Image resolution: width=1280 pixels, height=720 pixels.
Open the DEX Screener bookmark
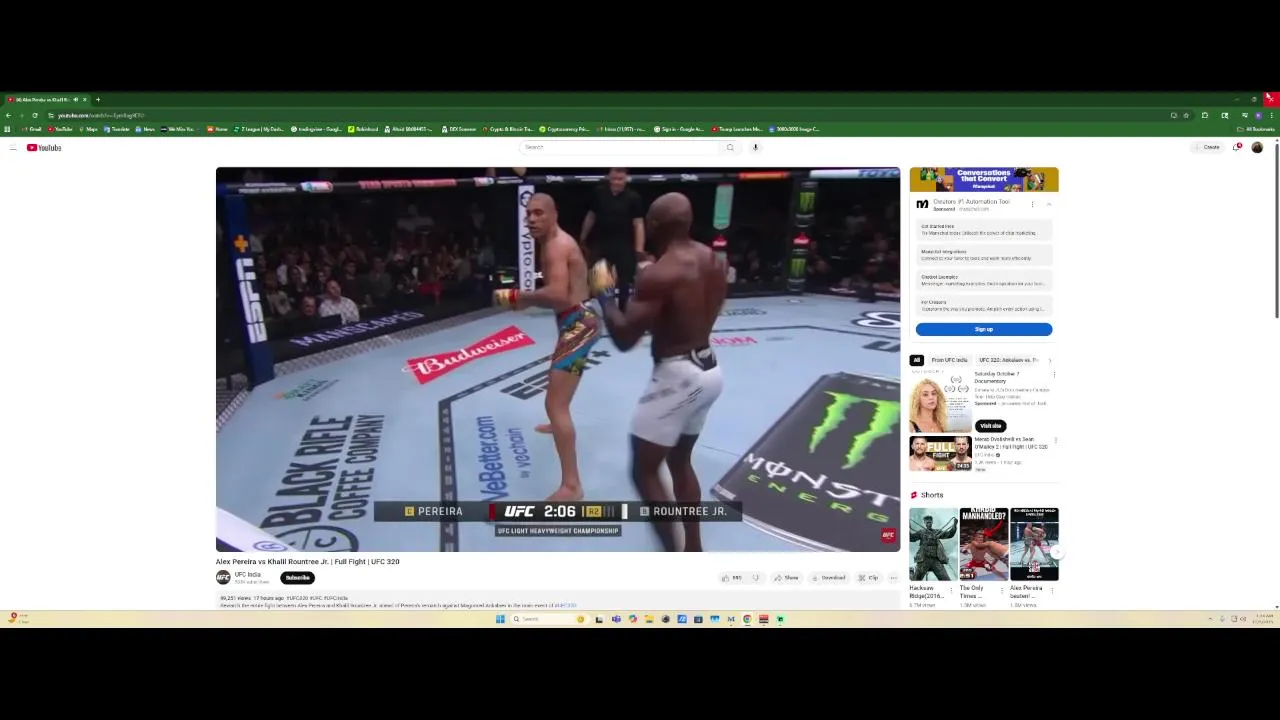pos(459,129)
